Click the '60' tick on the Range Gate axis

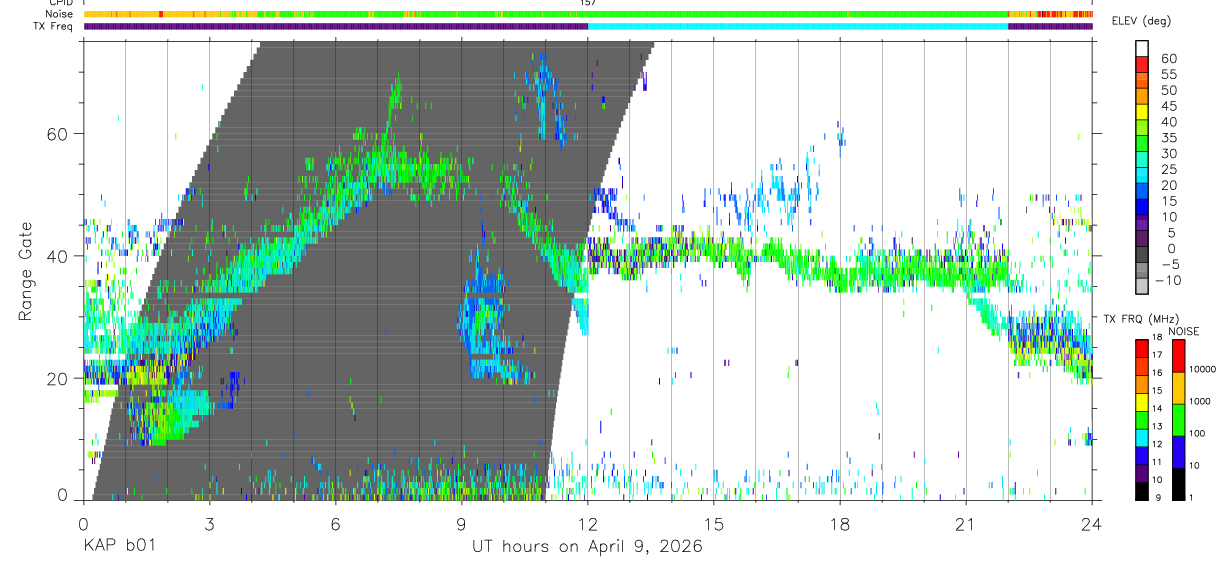point(58,133)
